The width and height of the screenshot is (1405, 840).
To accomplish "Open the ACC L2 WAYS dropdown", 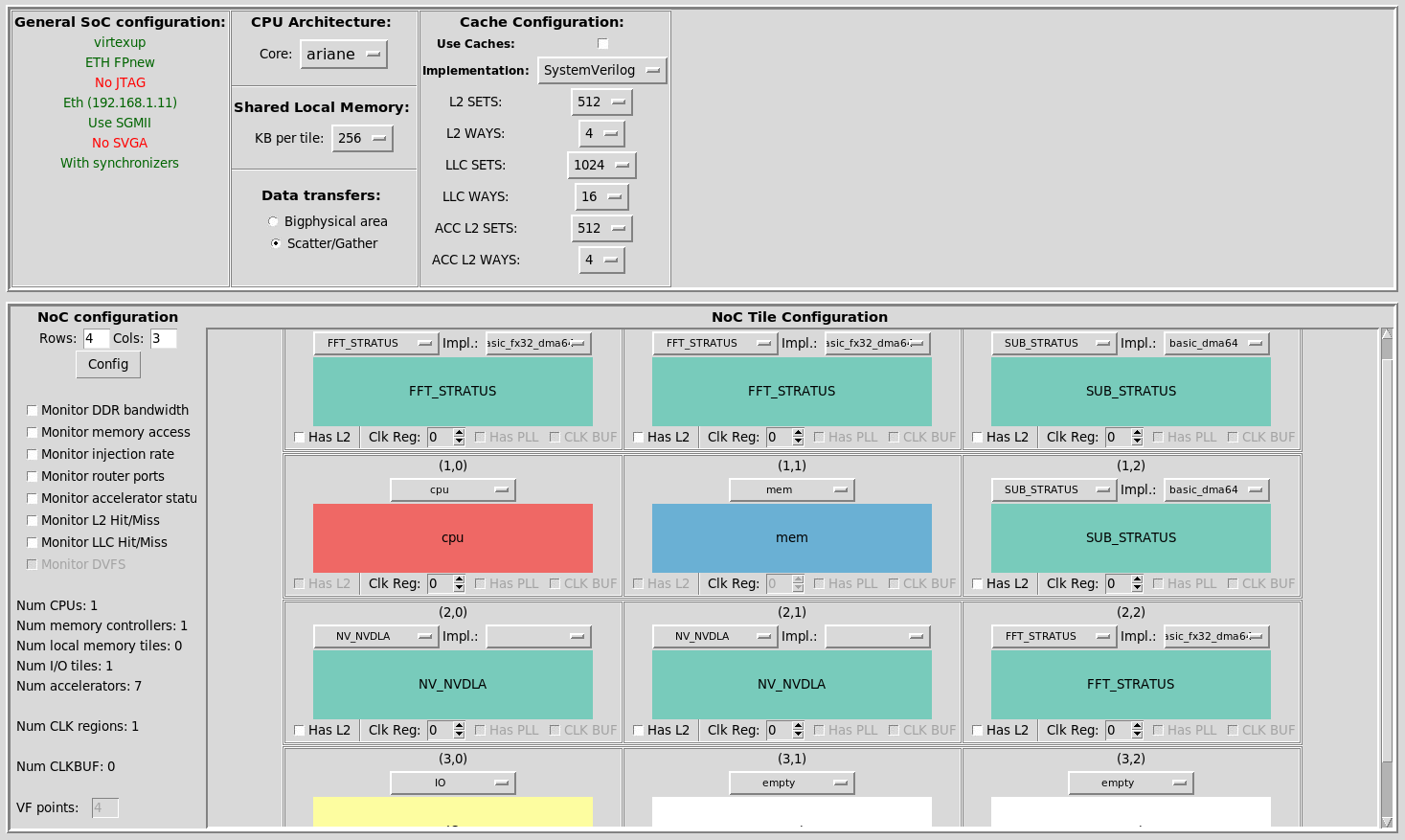I will tap(602, 260).
